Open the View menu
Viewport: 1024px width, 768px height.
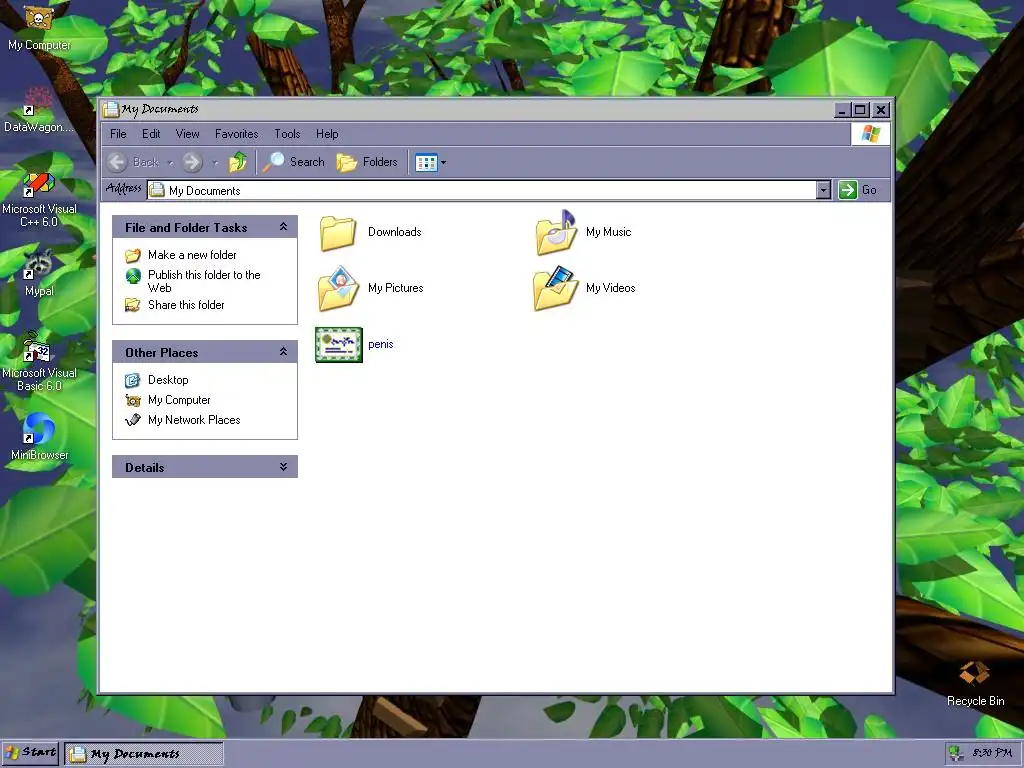pos(187,134)
